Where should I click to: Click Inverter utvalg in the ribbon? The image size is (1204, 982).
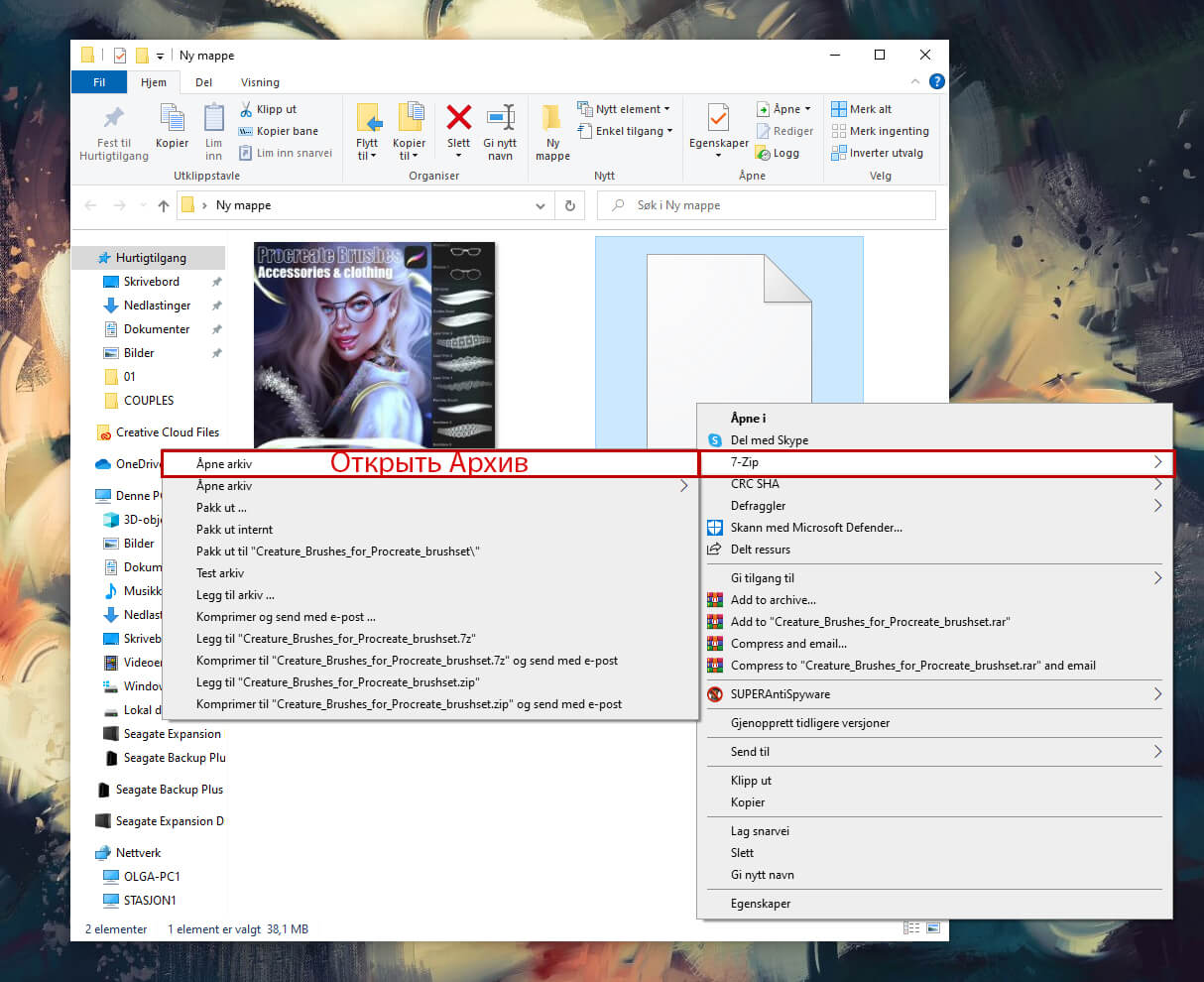coord(877,153)
